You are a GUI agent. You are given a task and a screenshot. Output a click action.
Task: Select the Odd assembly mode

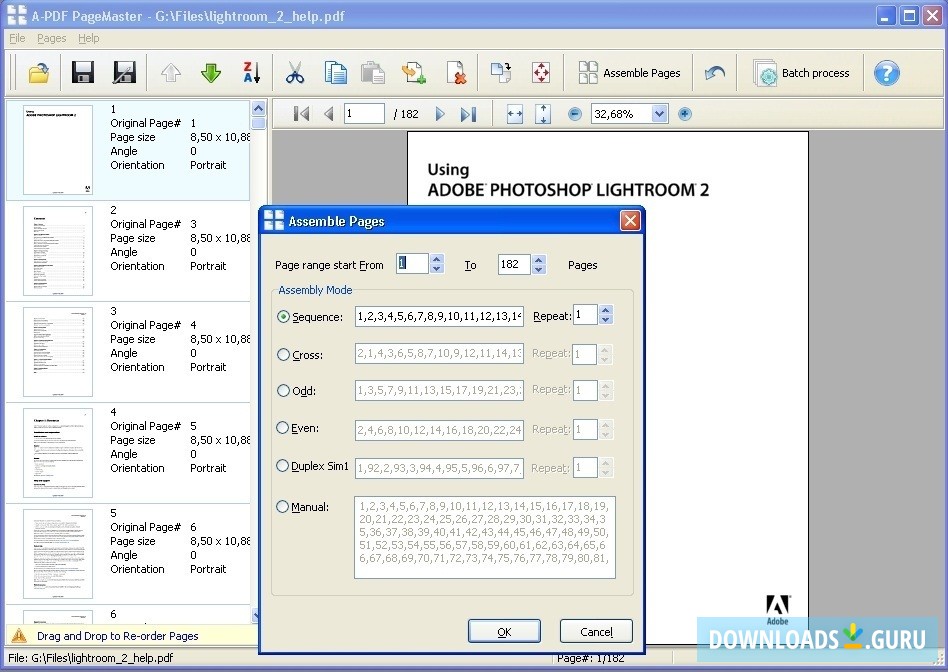(x=283, y=391)
